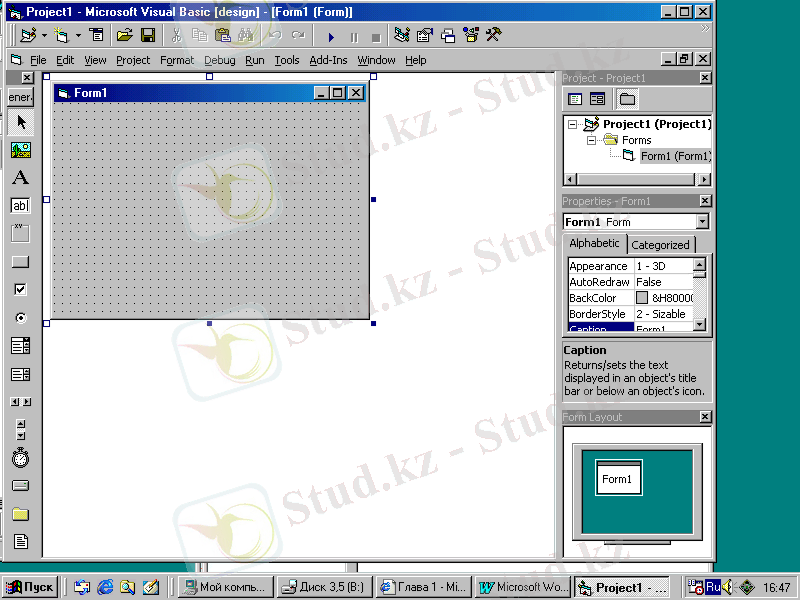Open the Format menu
Image resolution: width=800 pixels, height=600 pixels.
177,60
